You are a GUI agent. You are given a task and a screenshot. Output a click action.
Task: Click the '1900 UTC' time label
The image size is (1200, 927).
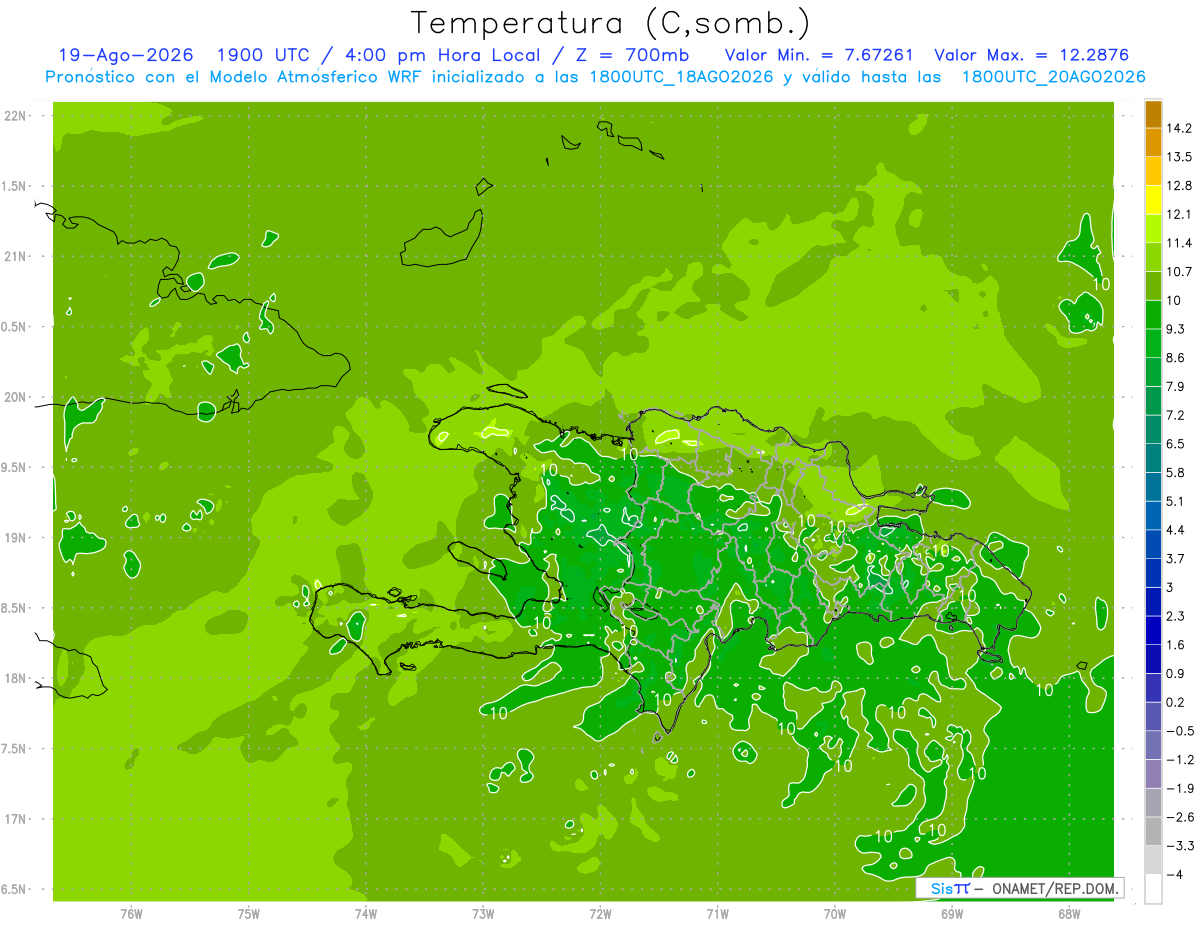264,55
